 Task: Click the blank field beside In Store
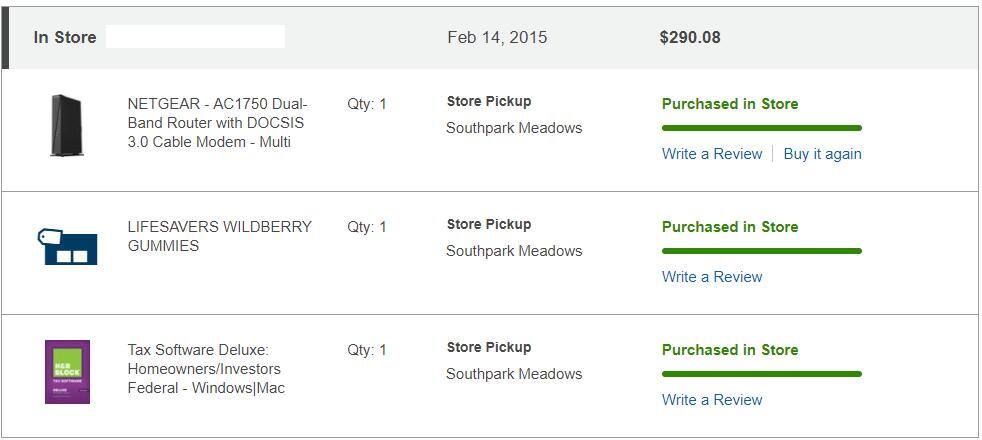click(195, 37)
